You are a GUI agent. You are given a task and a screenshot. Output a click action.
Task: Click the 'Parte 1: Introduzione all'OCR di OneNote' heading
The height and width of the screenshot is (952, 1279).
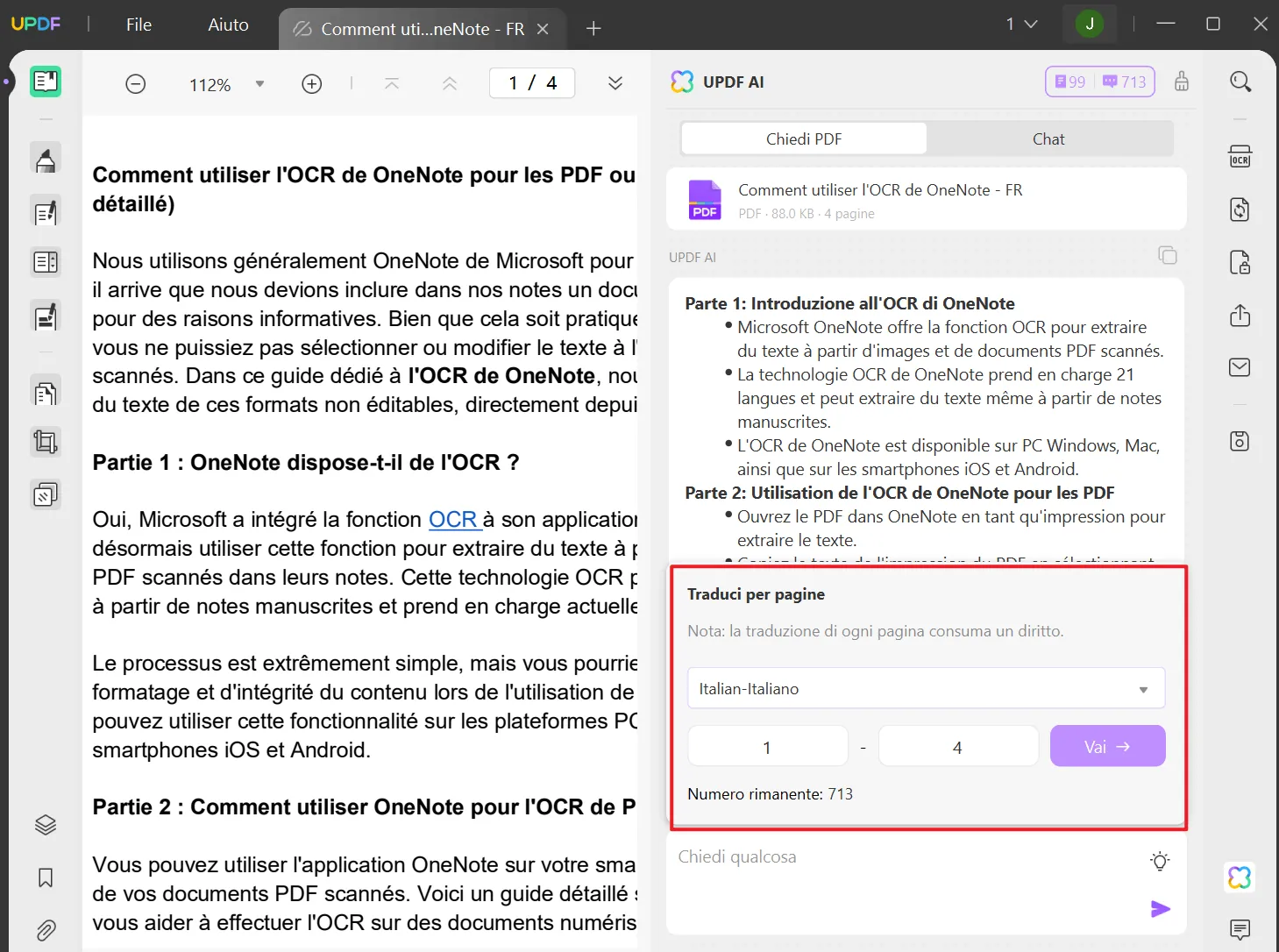[x=849, y=303]
